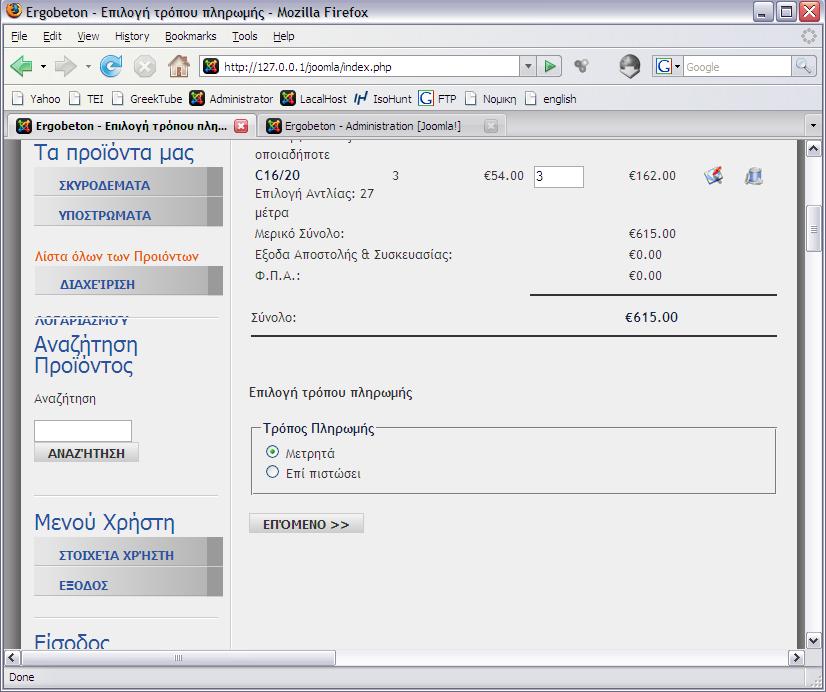Screen dimensions: 826x692
Task: Click the scroll up arrow
Action: (813, 149)
